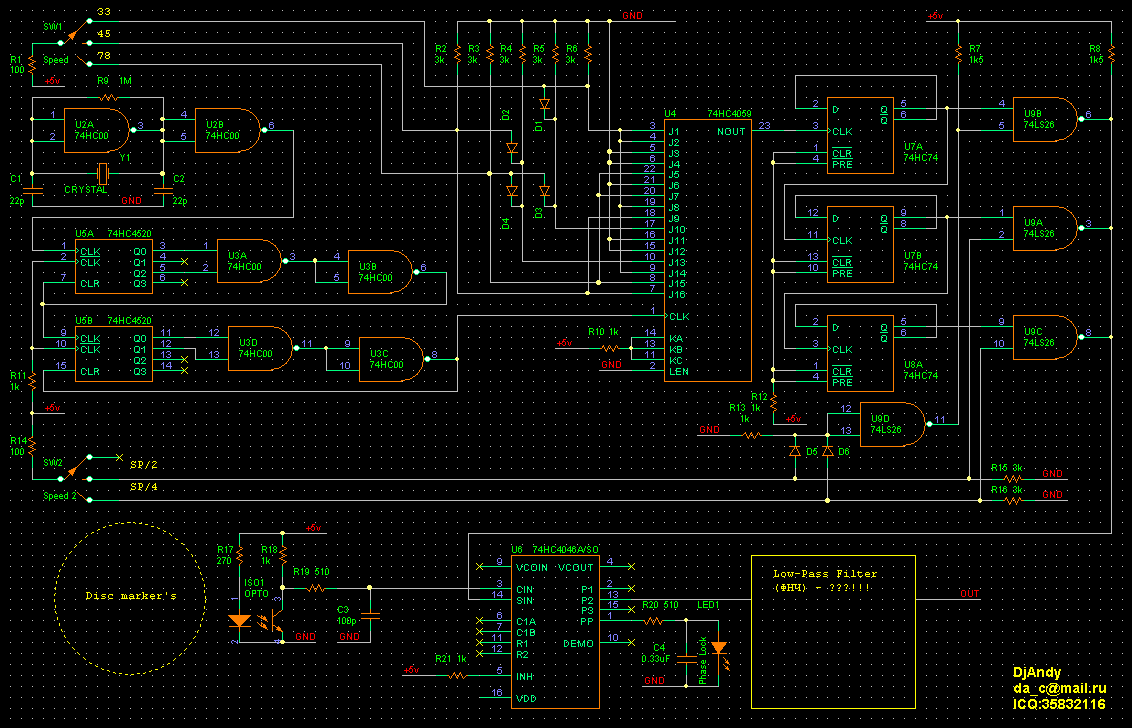The height and width of the screenshot is (728, 1132).
Task: Select resistor R21 1k at INH
Action: point(457,675)
